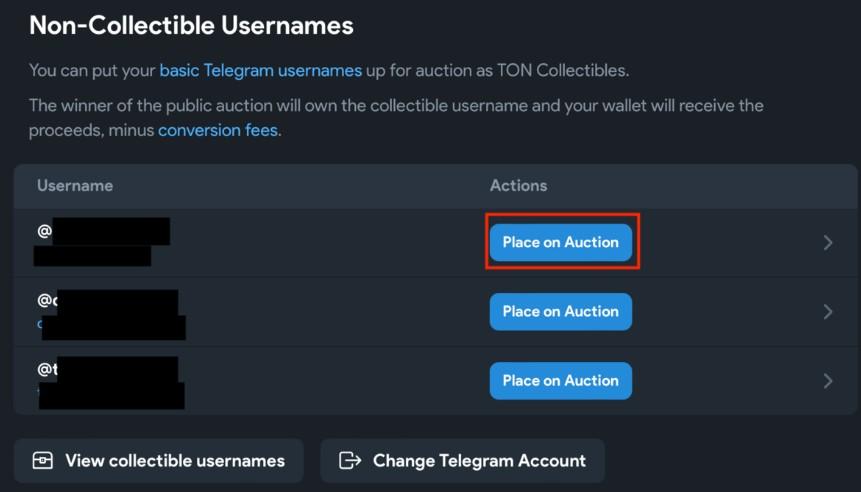Open View collectible usernames

[x=159, y=460]
